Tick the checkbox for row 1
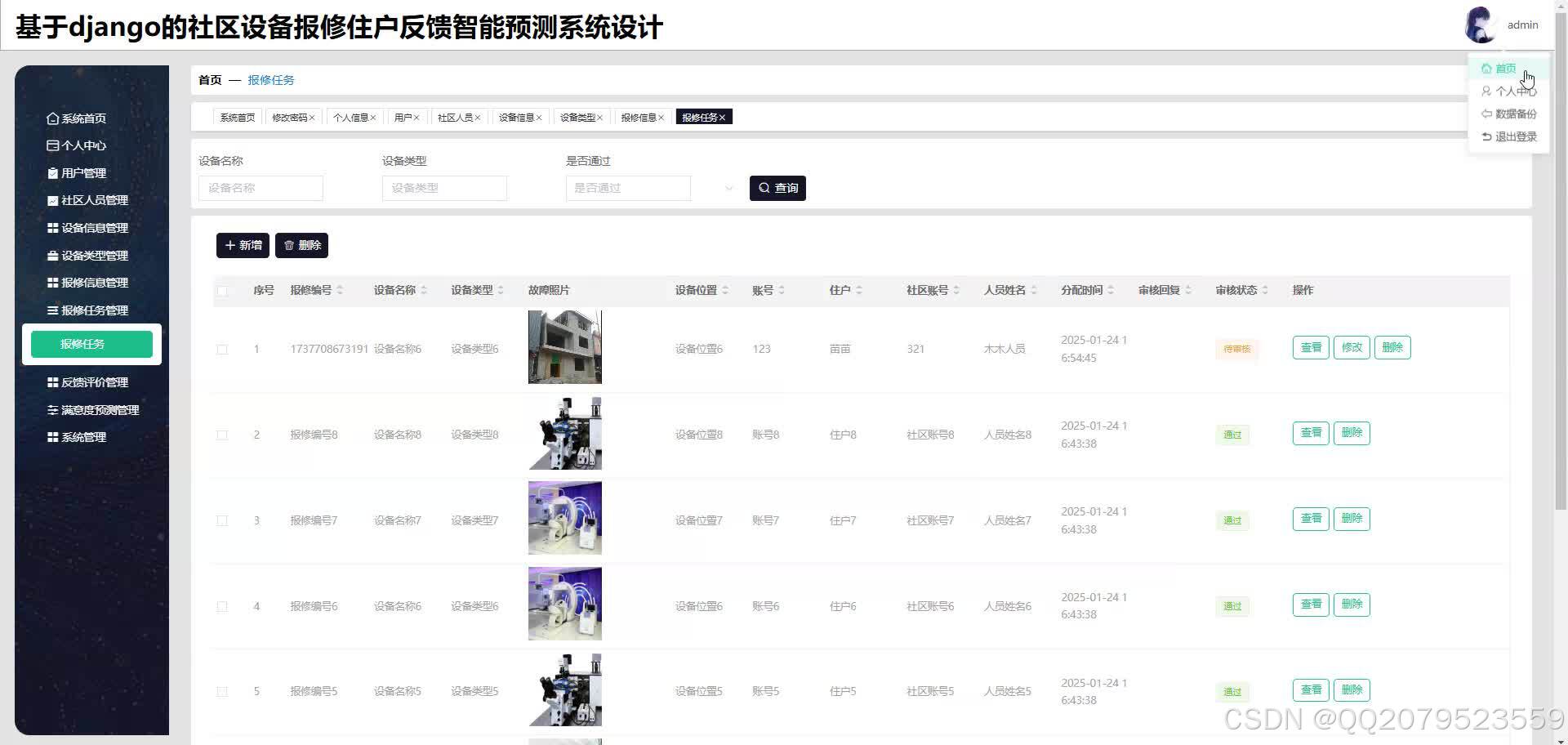This screenshot has height=745, width=1568. [222, 349]
